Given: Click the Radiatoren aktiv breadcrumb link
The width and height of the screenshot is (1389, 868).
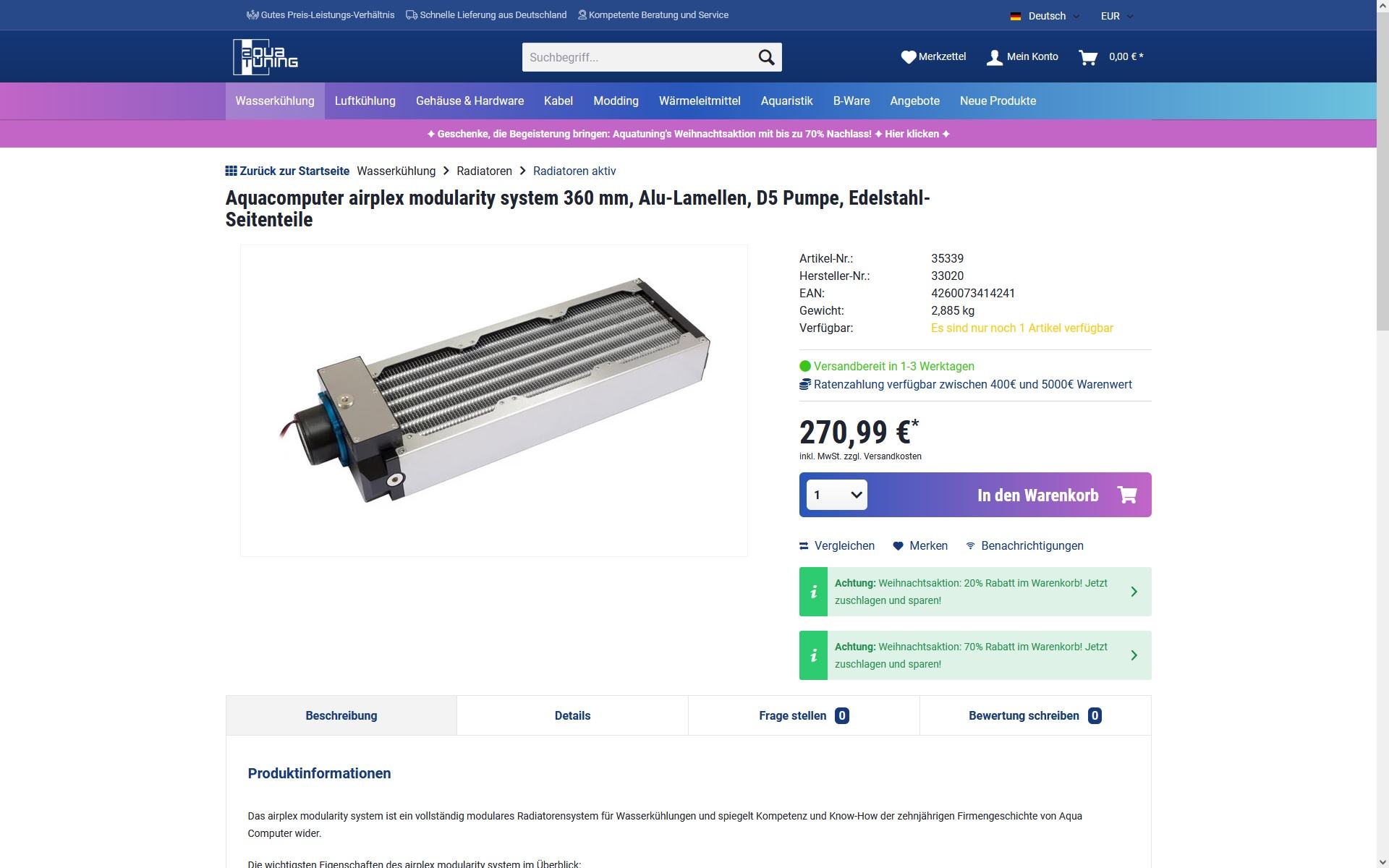Looking at the screenshot, I should tap(574, 171).
